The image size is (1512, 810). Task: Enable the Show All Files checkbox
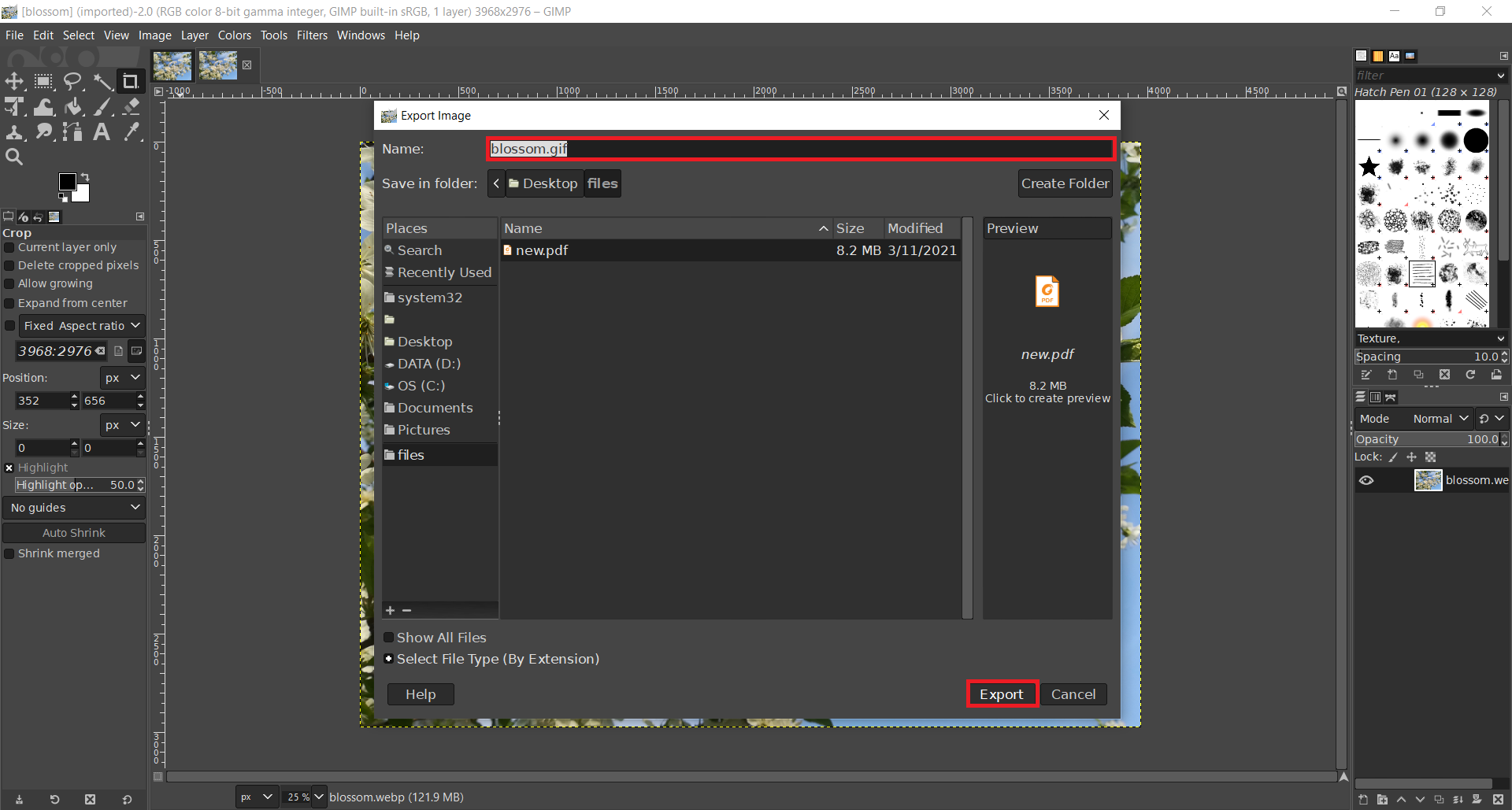point(389,638)
